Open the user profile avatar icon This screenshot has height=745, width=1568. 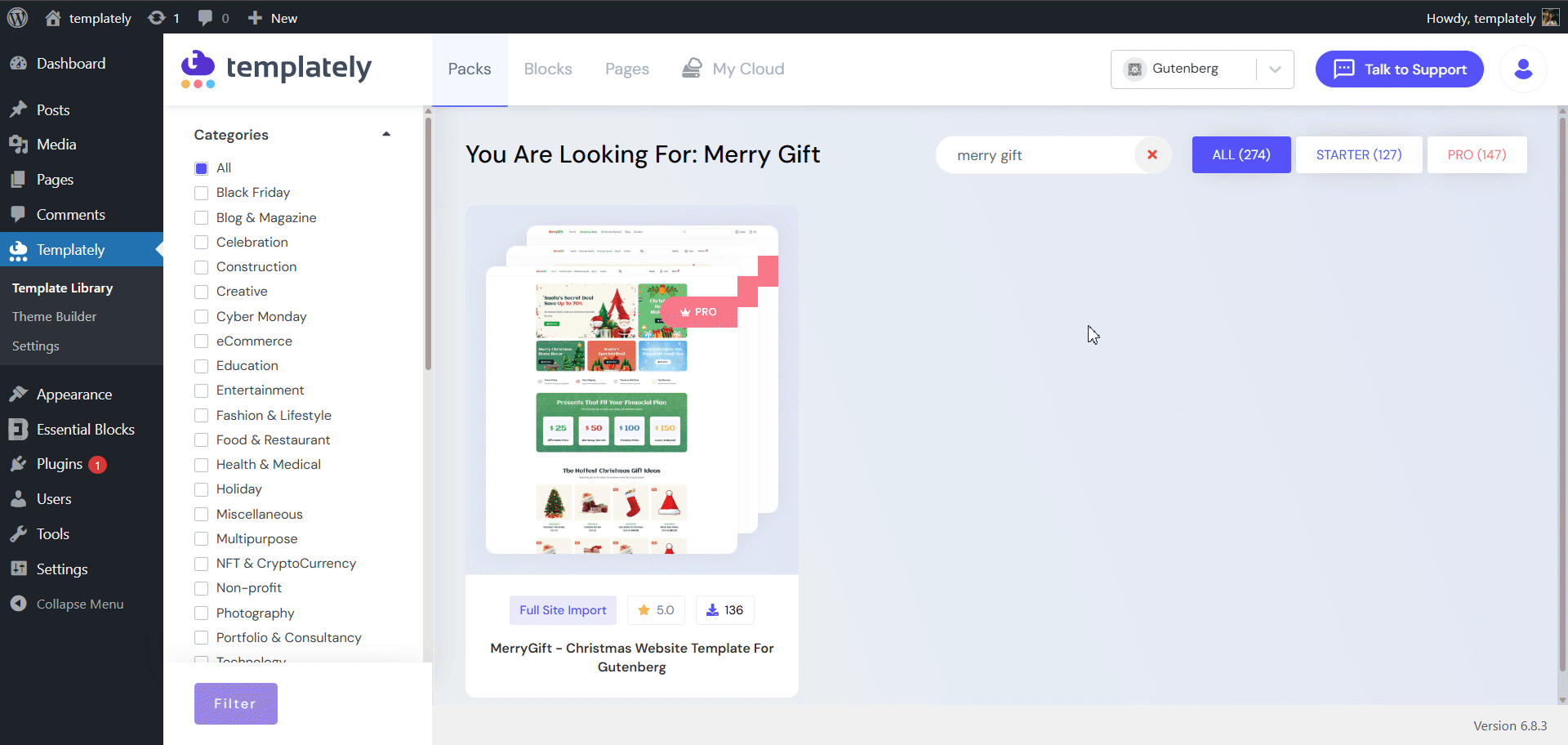(1523, 69)
